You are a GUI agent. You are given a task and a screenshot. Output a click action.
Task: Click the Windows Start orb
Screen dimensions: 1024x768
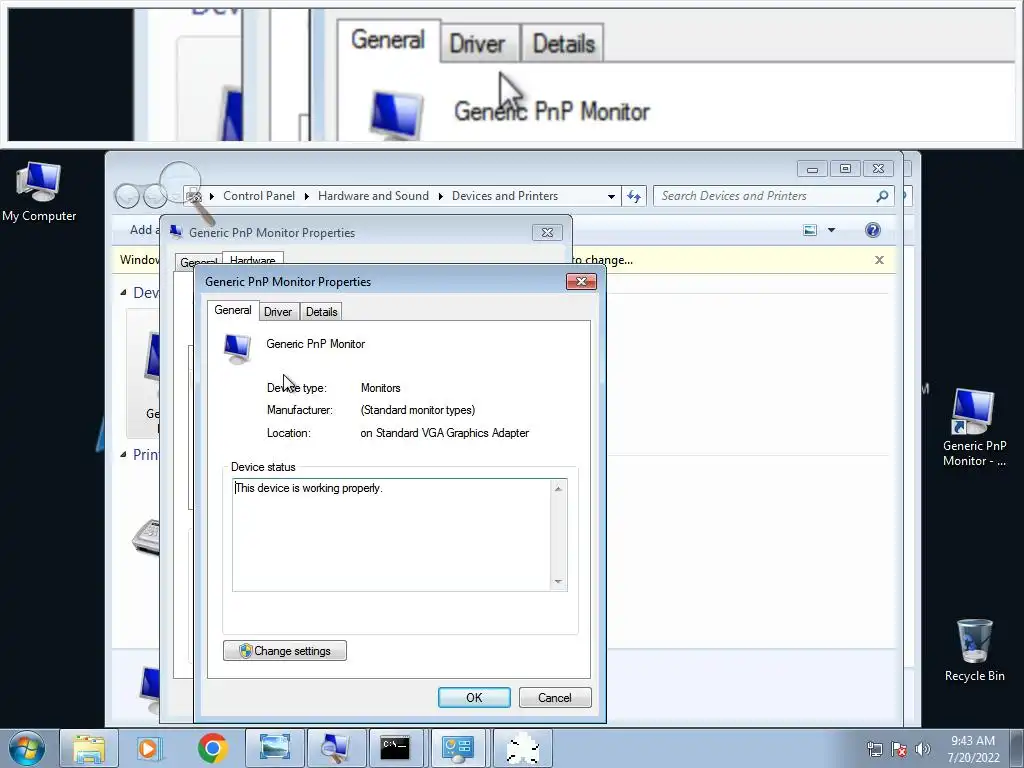click(x=27, y=748)
